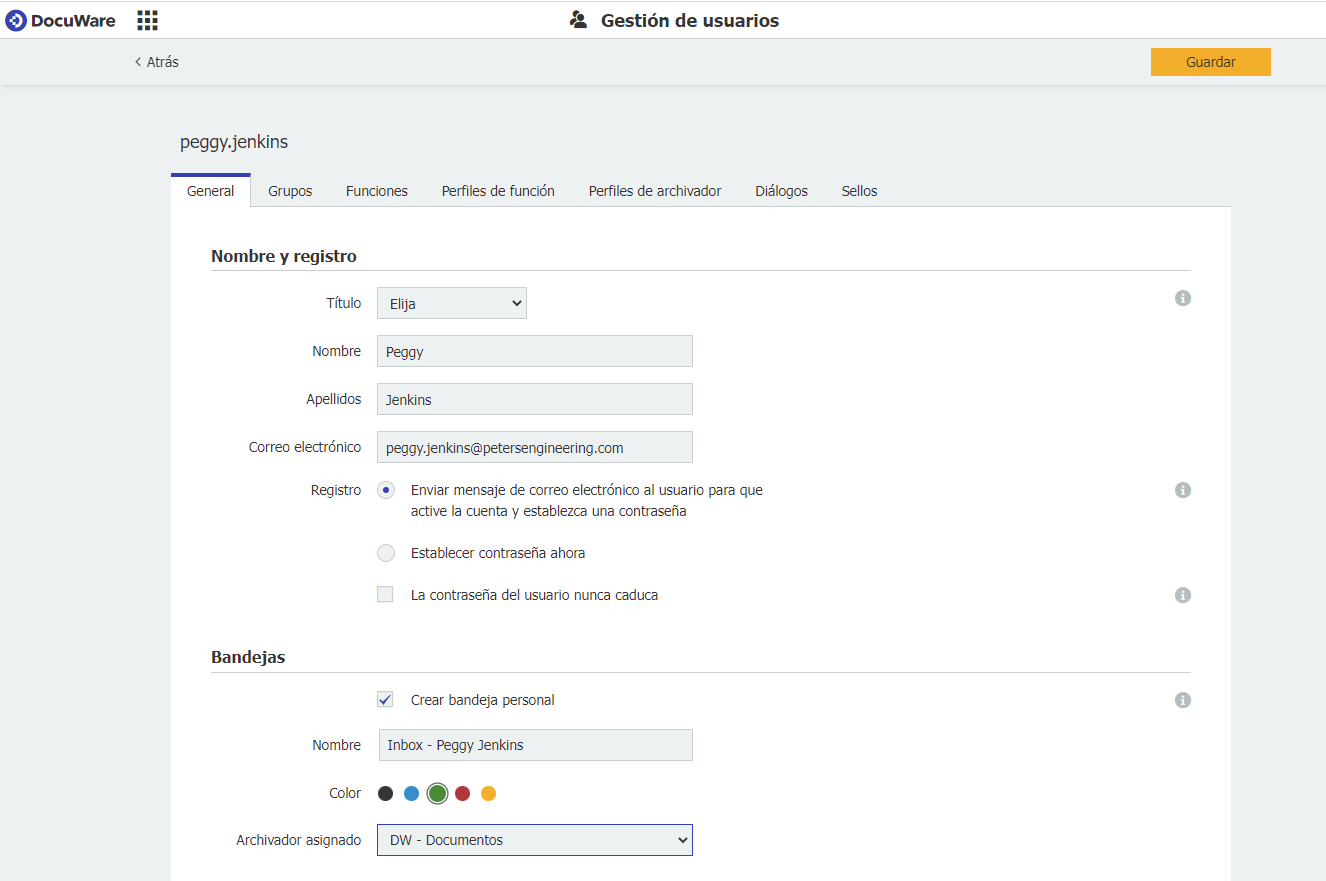1326x881 pixels.
Task: Open the Título dropdown
Action: 451,302
